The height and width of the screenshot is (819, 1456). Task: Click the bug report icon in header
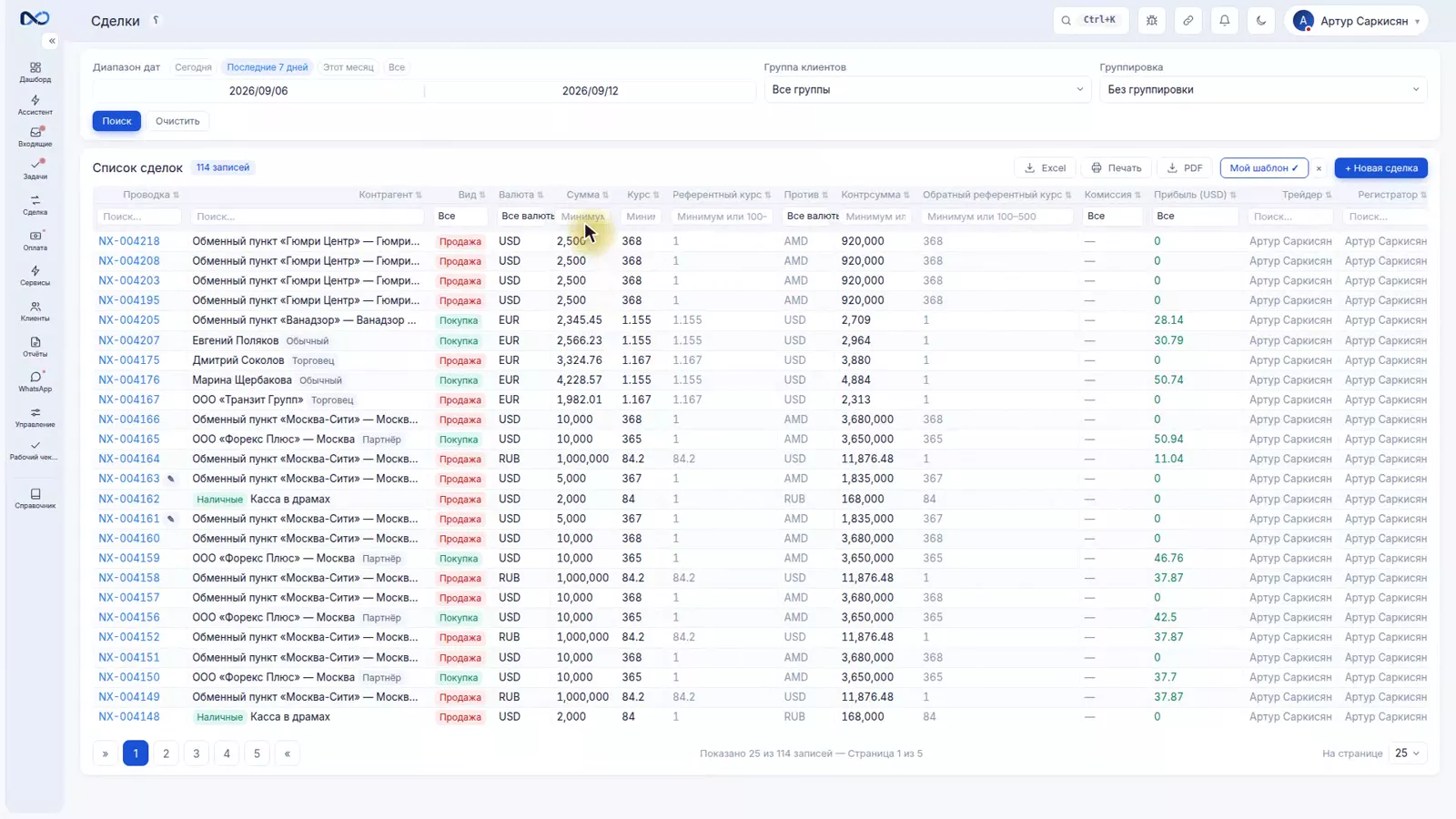pos(1152,20)
